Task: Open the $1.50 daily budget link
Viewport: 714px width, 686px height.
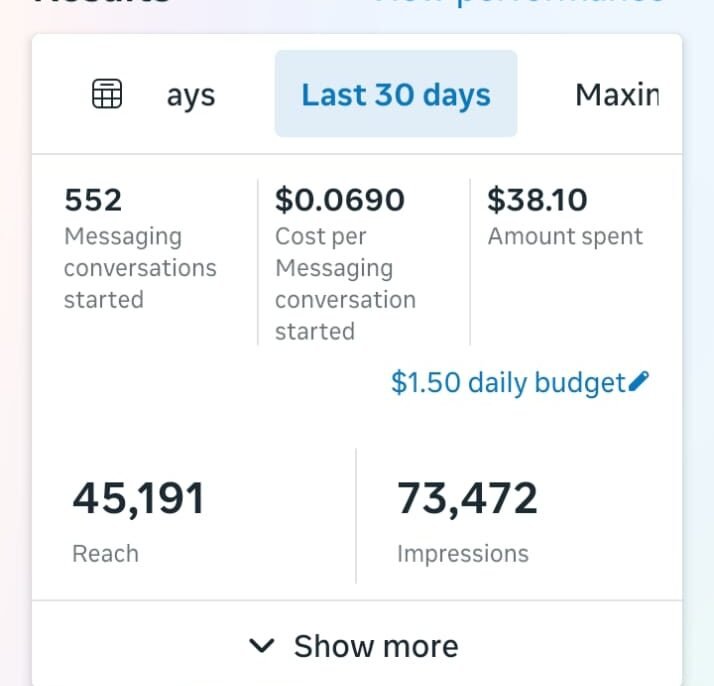Action: tap(508, 382)
